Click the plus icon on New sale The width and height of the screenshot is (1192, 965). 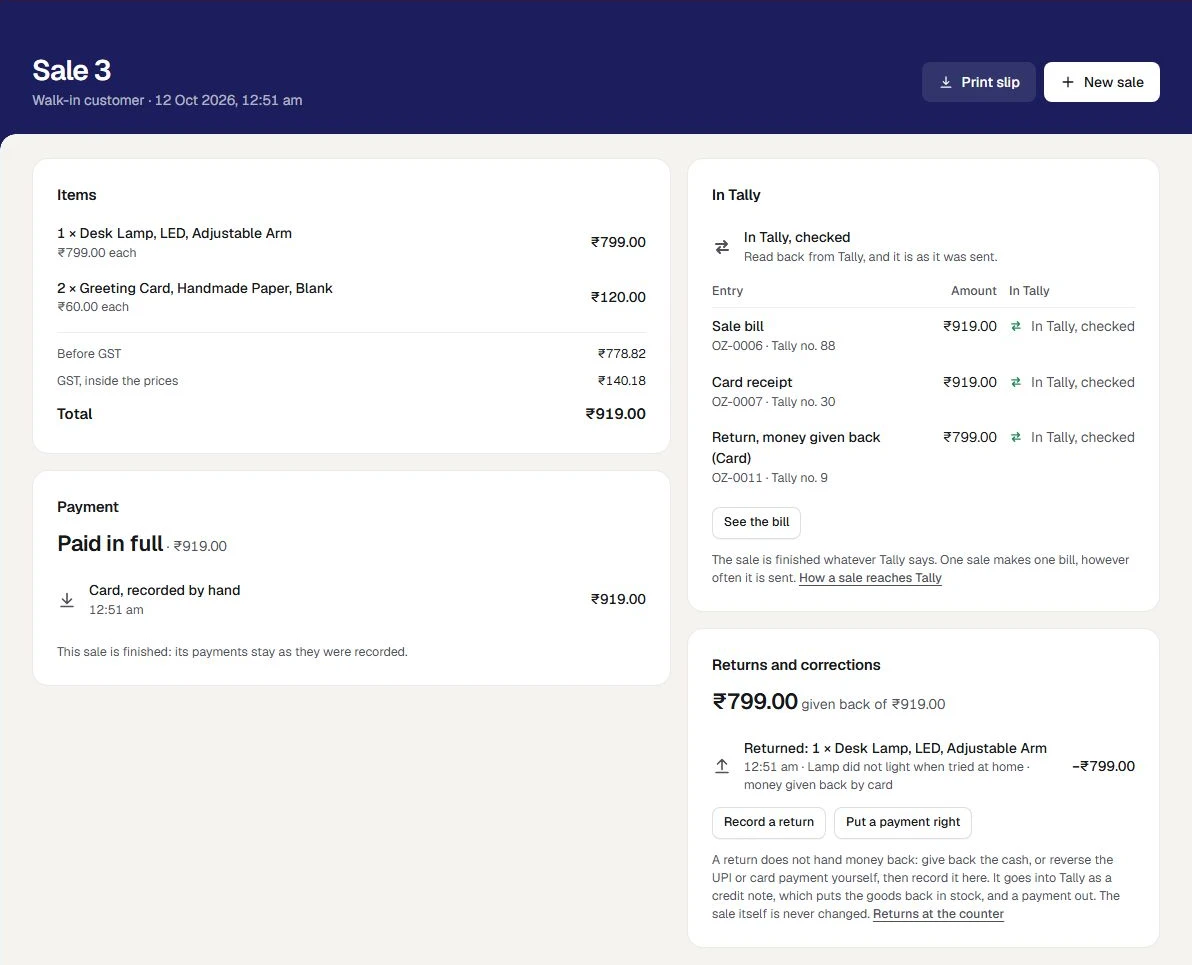click(x=1068, y=82)
